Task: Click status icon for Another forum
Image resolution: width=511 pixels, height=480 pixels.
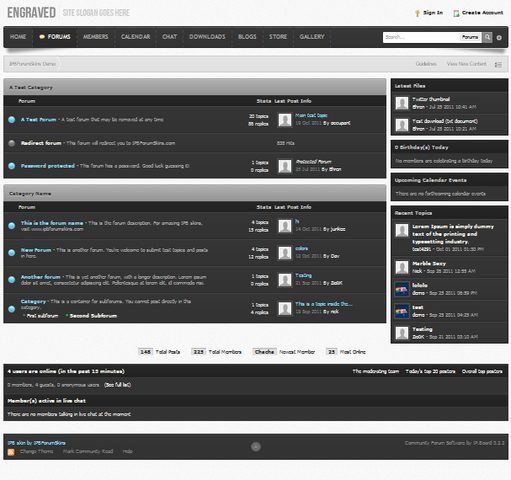Action: tap(12, 279)
